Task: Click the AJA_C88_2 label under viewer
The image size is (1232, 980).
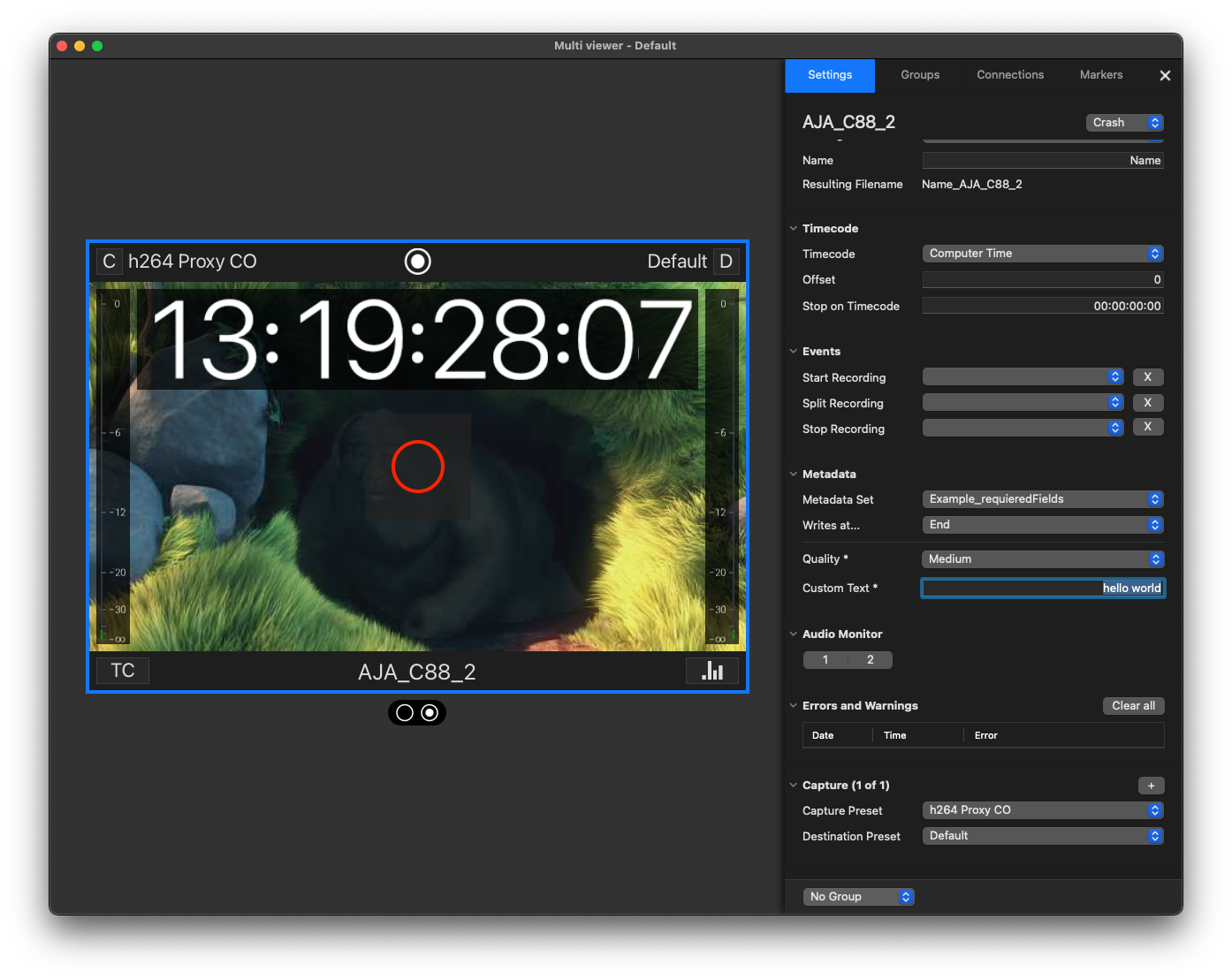Action: pyautogui.click(x=417, y=672)
